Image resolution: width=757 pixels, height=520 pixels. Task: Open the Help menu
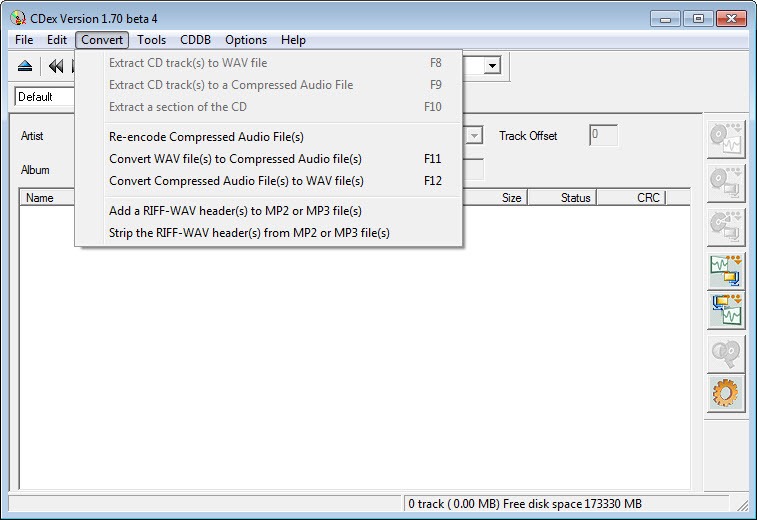[x=293, y=40]
